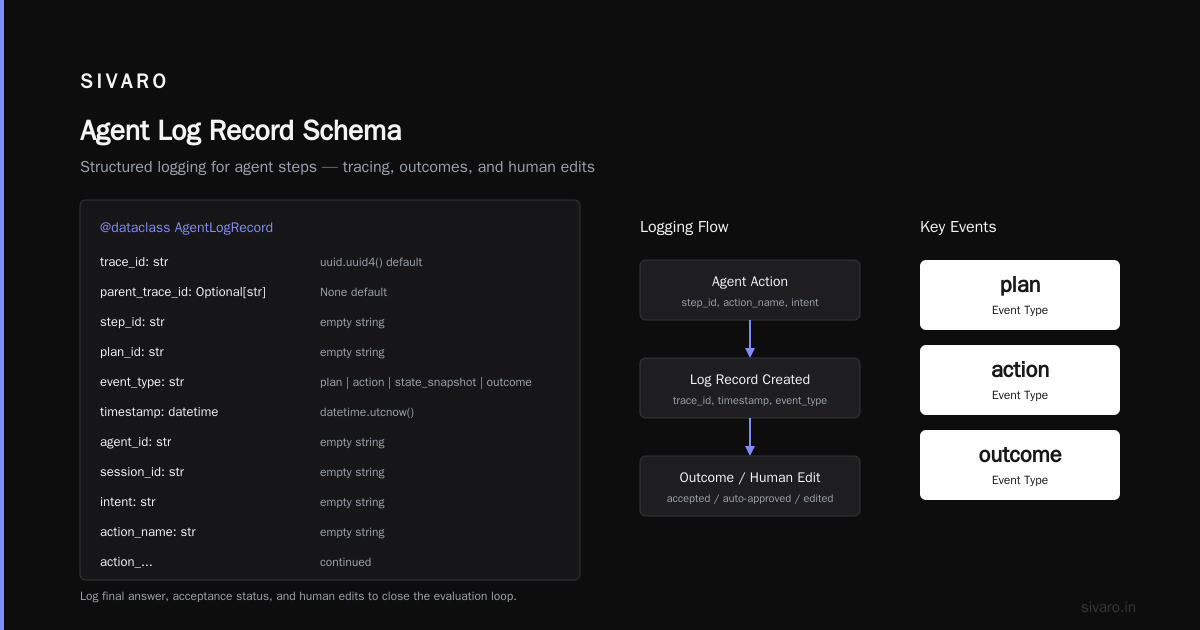The image size is (1200, 630).
Task: Click the structured logging subtitle text
Action: tap(337, 167)
